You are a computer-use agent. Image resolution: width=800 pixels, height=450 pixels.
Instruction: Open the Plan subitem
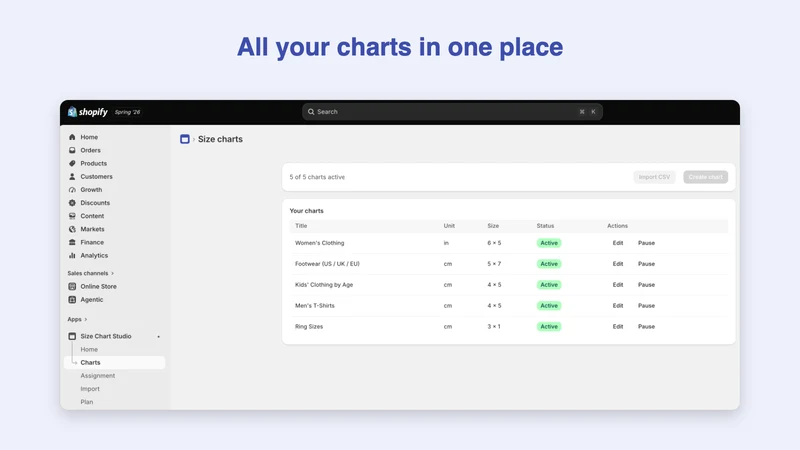pos(87,402)
